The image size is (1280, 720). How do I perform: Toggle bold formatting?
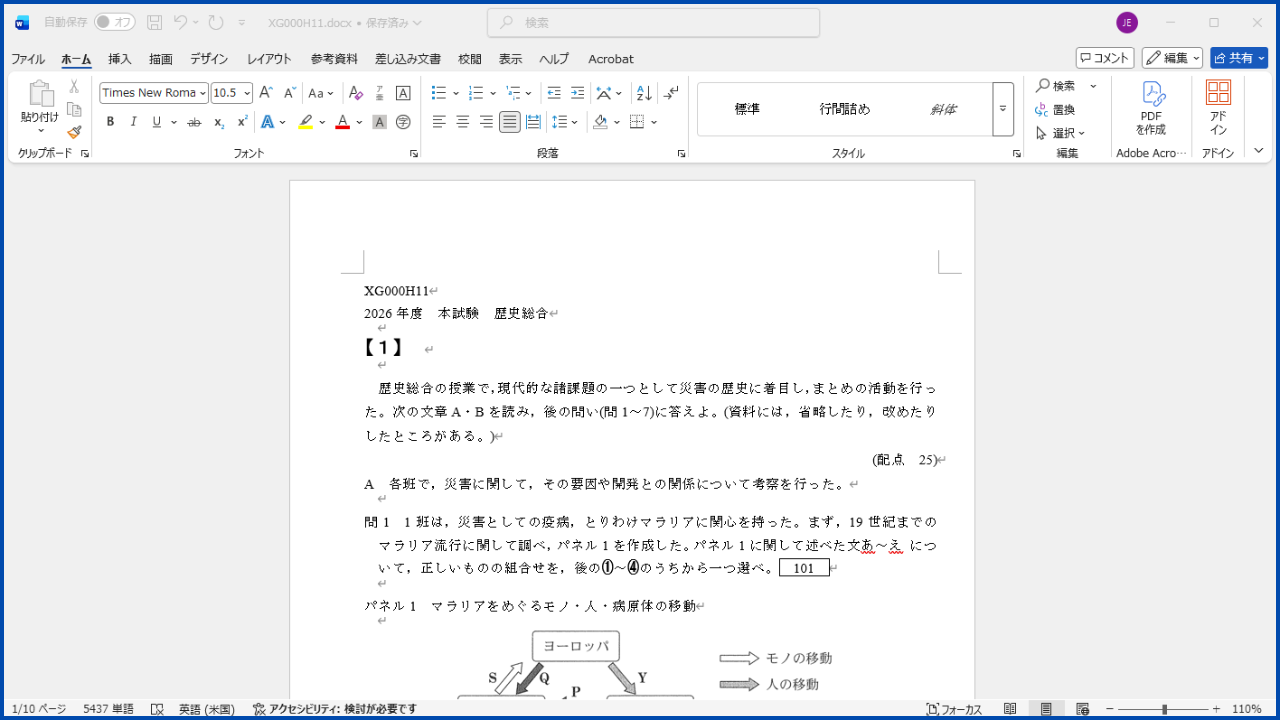pos(110,121)
